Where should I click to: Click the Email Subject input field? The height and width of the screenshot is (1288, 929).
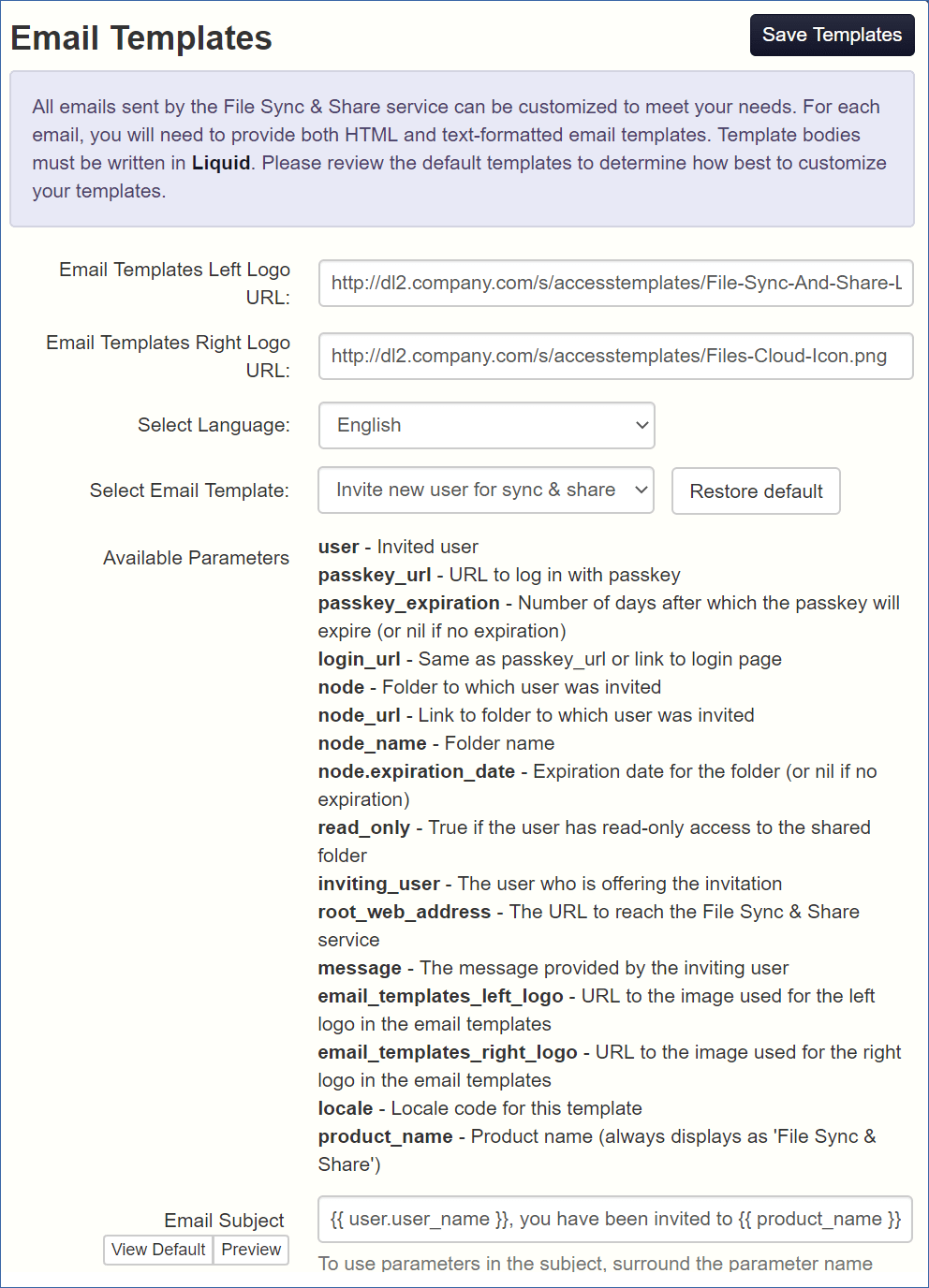(x=614, y=1219)
